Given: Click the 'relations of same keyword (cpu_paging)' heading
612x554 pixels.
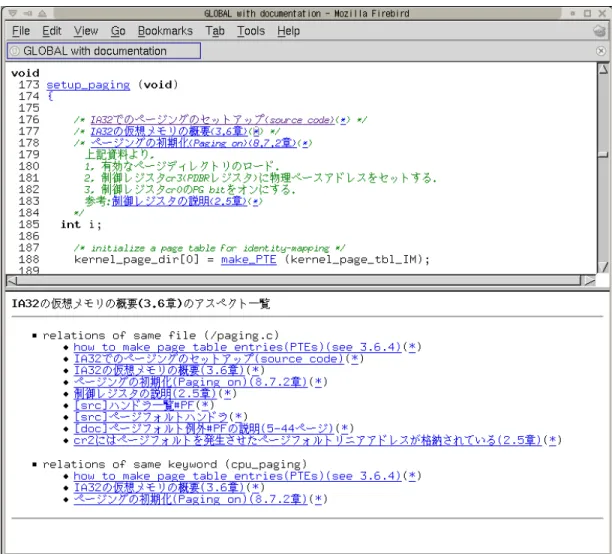Looking at the screenshot, I should tap(175, 464).
